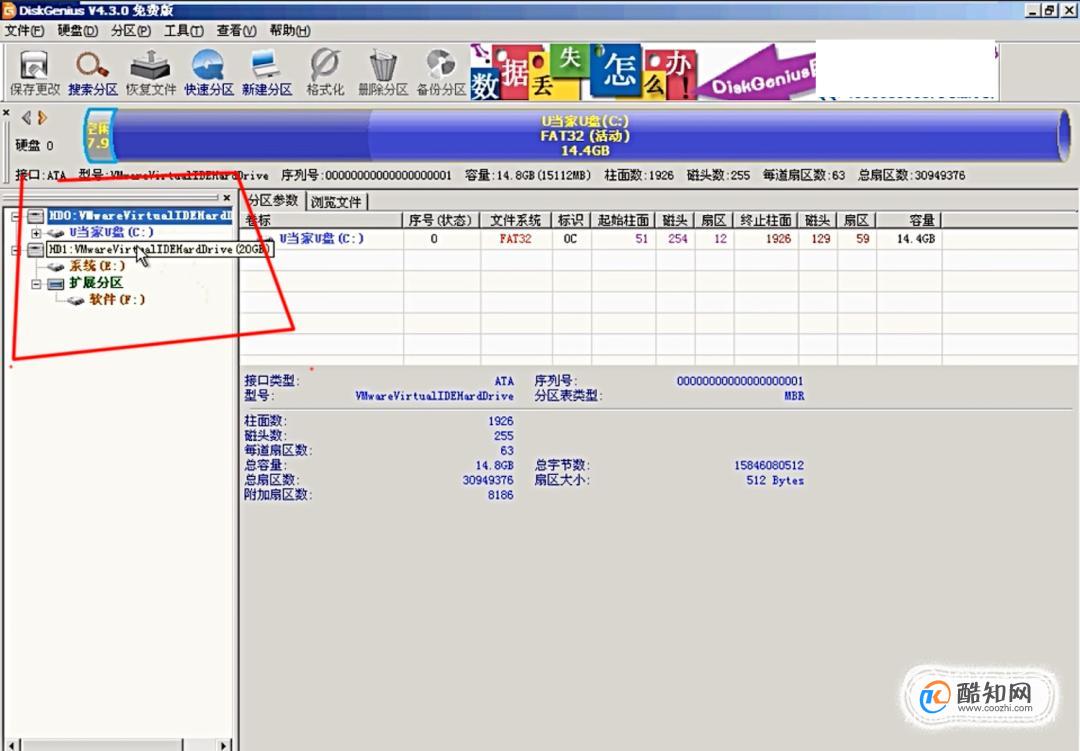Click the Format (格式化) toolbar icon
This screenshot has height=751, width=1080.
[324, 73]
